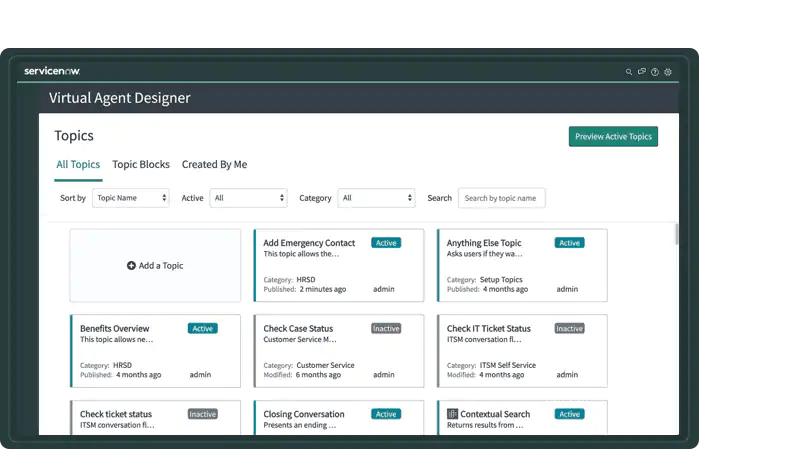Click the Contextual Search topic block icon

point(452,414)
